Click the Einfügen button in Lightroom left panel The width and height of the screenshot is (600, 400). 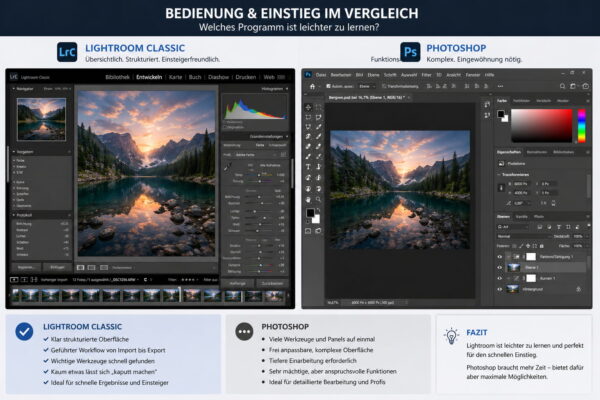pyautogui.click(x=57, y=267)
